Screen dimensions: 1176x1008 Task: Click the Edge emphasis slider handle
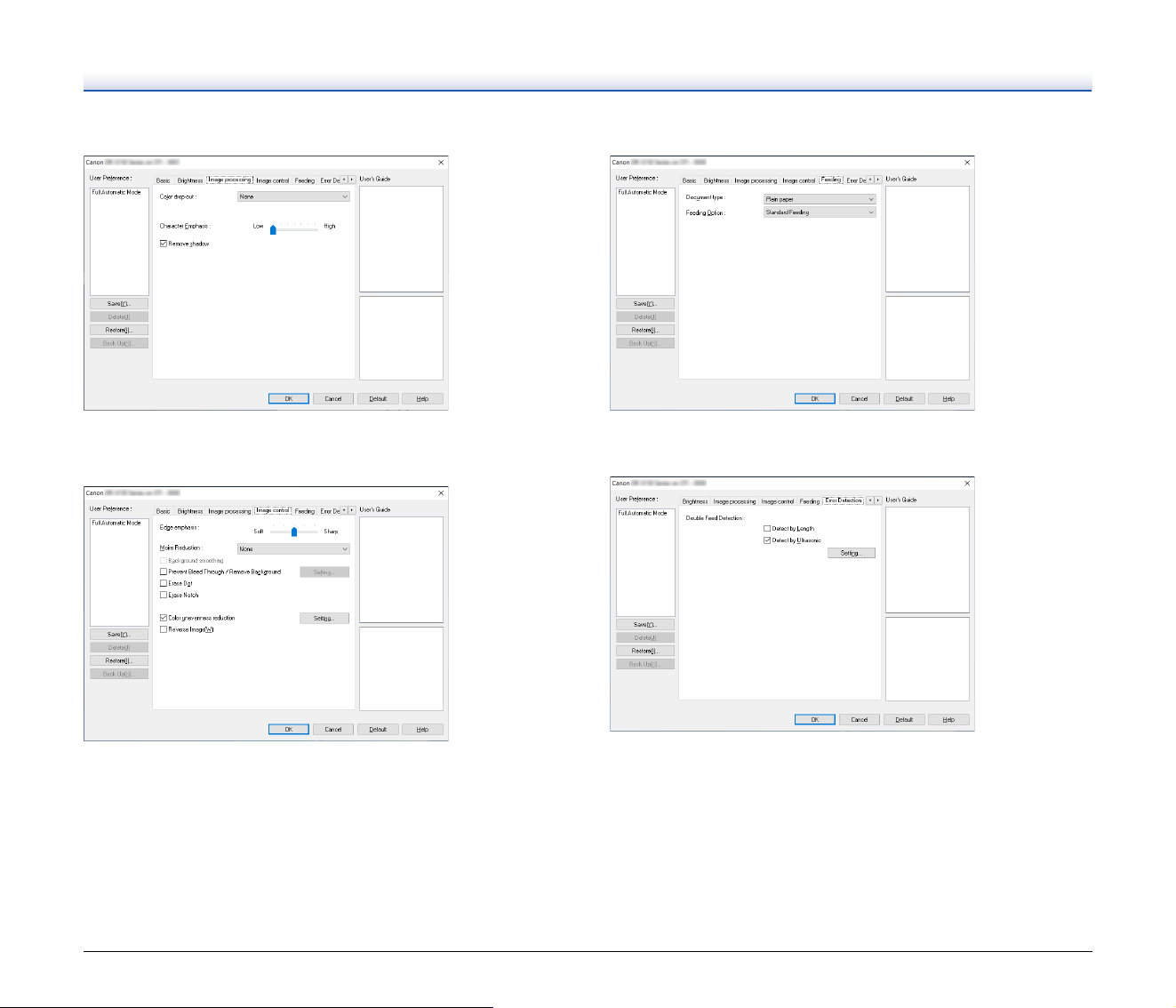[294, 532]
